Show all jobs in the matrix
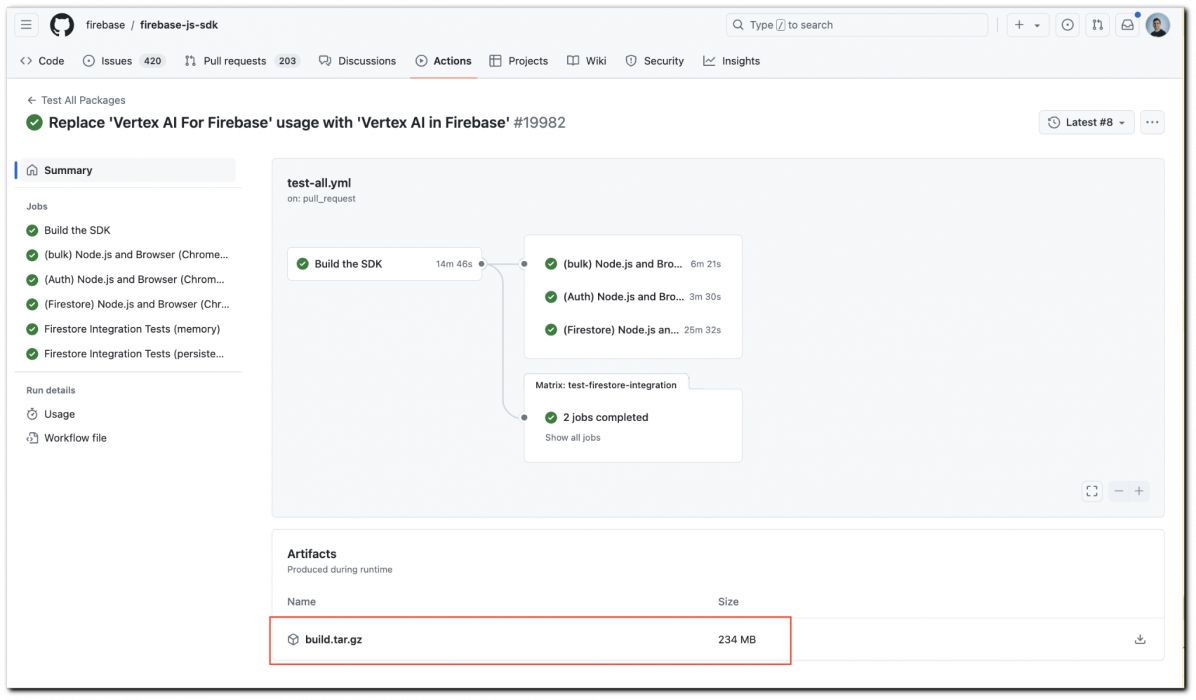The height and width of the screenshot is (700, 1196). tap(572, 438)
